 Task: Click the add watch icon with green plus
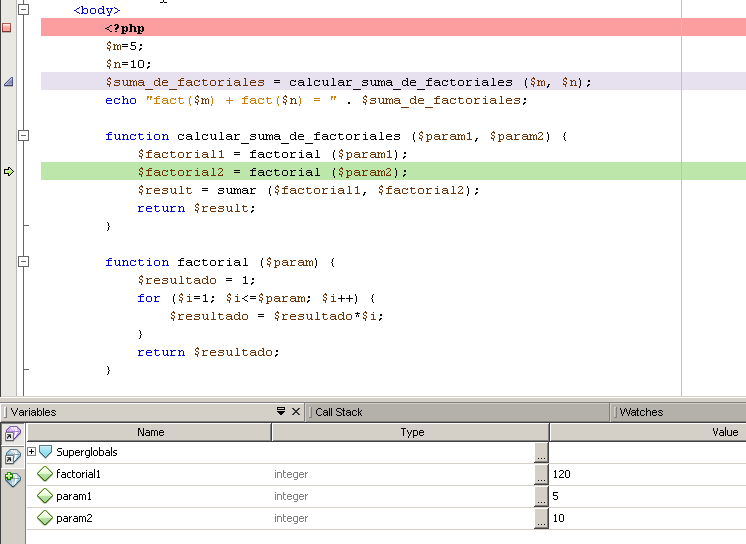(13, 479)
